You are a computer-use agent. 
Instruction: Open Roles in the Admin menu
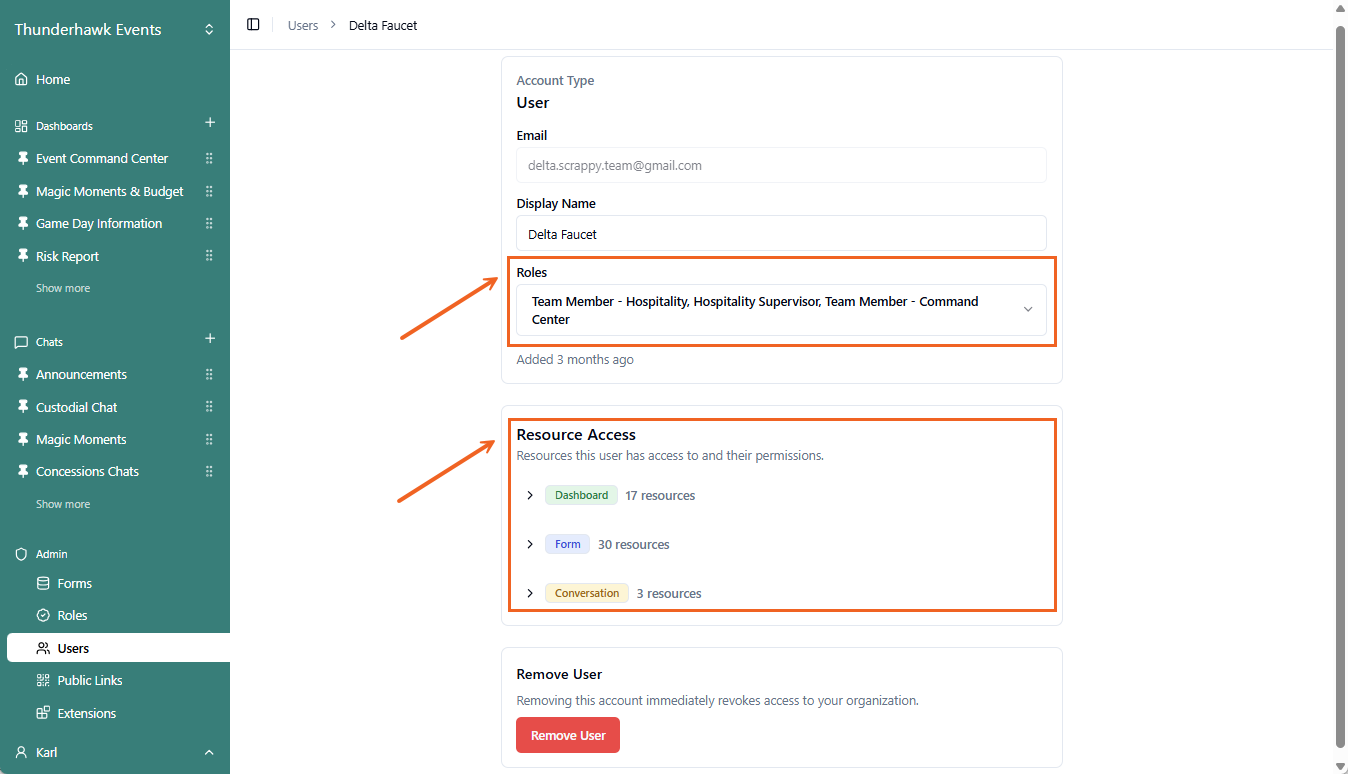coord(72,616)
